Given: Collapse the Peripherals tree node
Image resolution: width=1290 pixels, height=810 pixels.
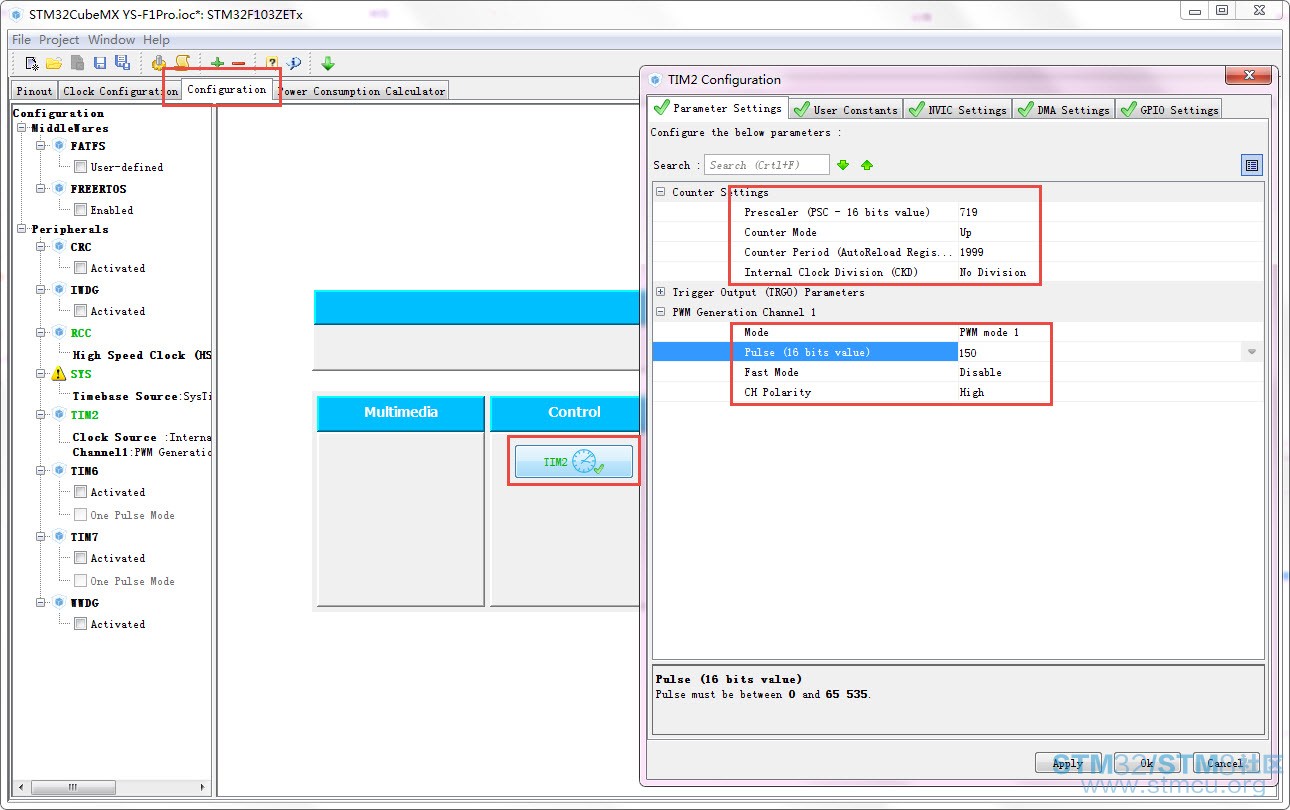Looking at the screenshot, I should click(22, 229).
